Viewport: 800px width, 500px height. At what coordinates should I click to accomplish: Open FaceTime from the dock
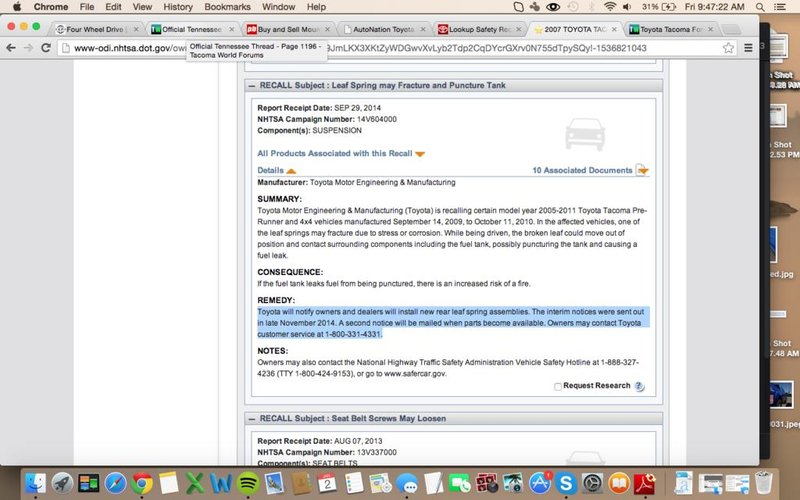pos(460,483)
